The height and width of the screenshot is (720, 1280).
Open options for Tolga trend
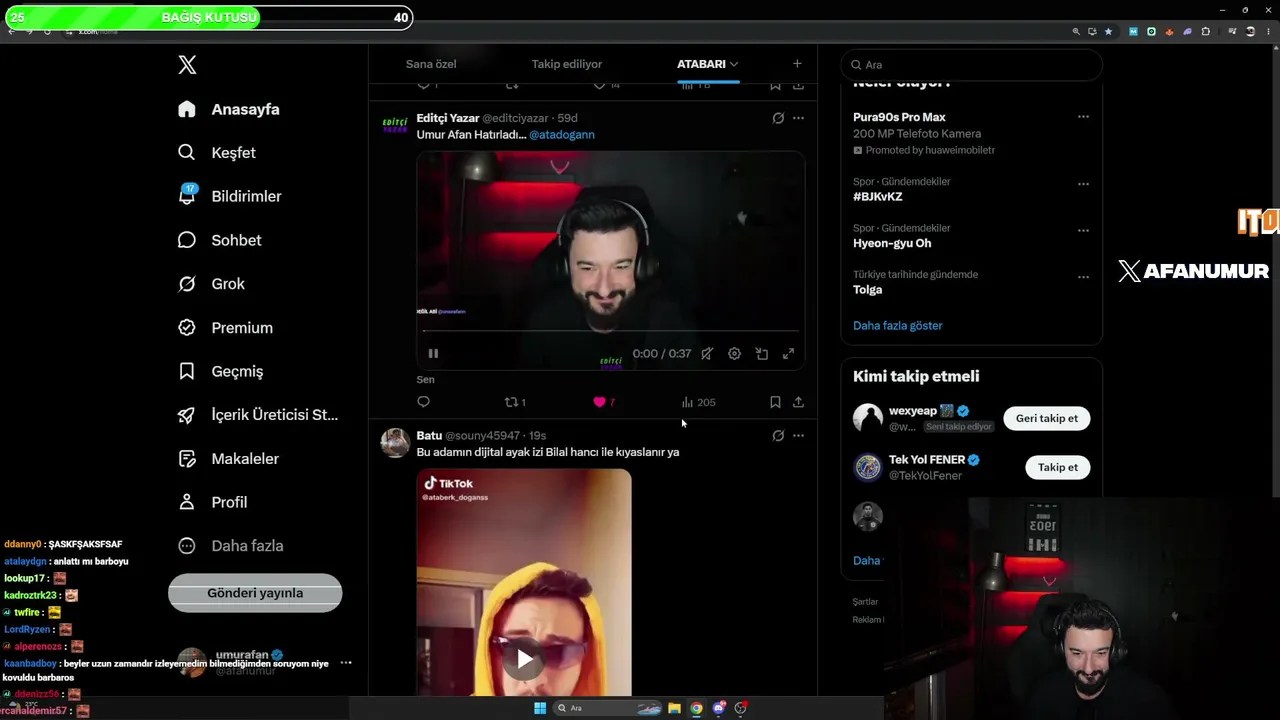[x=1083, y=276]
